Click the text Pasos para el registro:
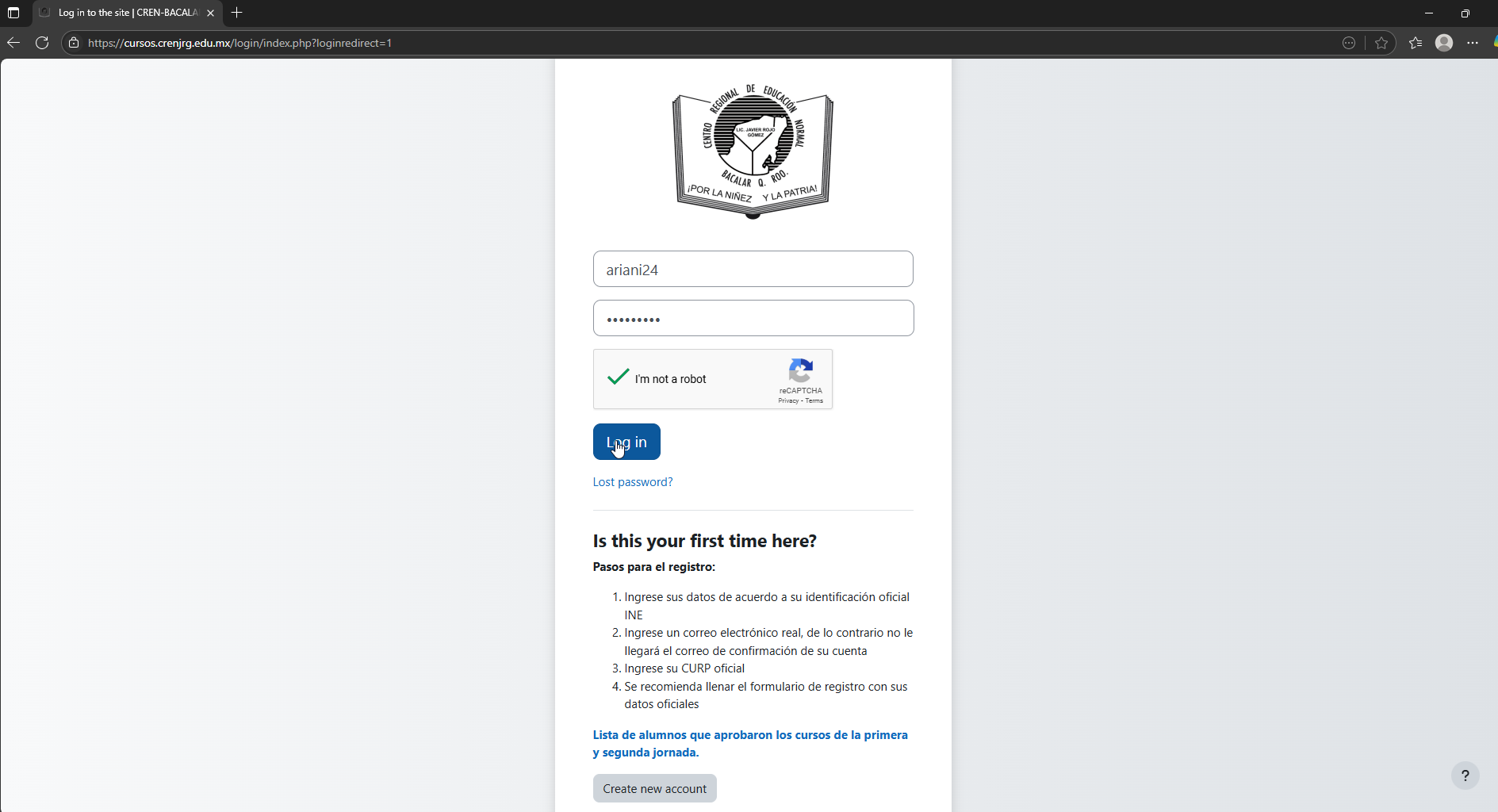1498x812 pixels. point(654,567)
